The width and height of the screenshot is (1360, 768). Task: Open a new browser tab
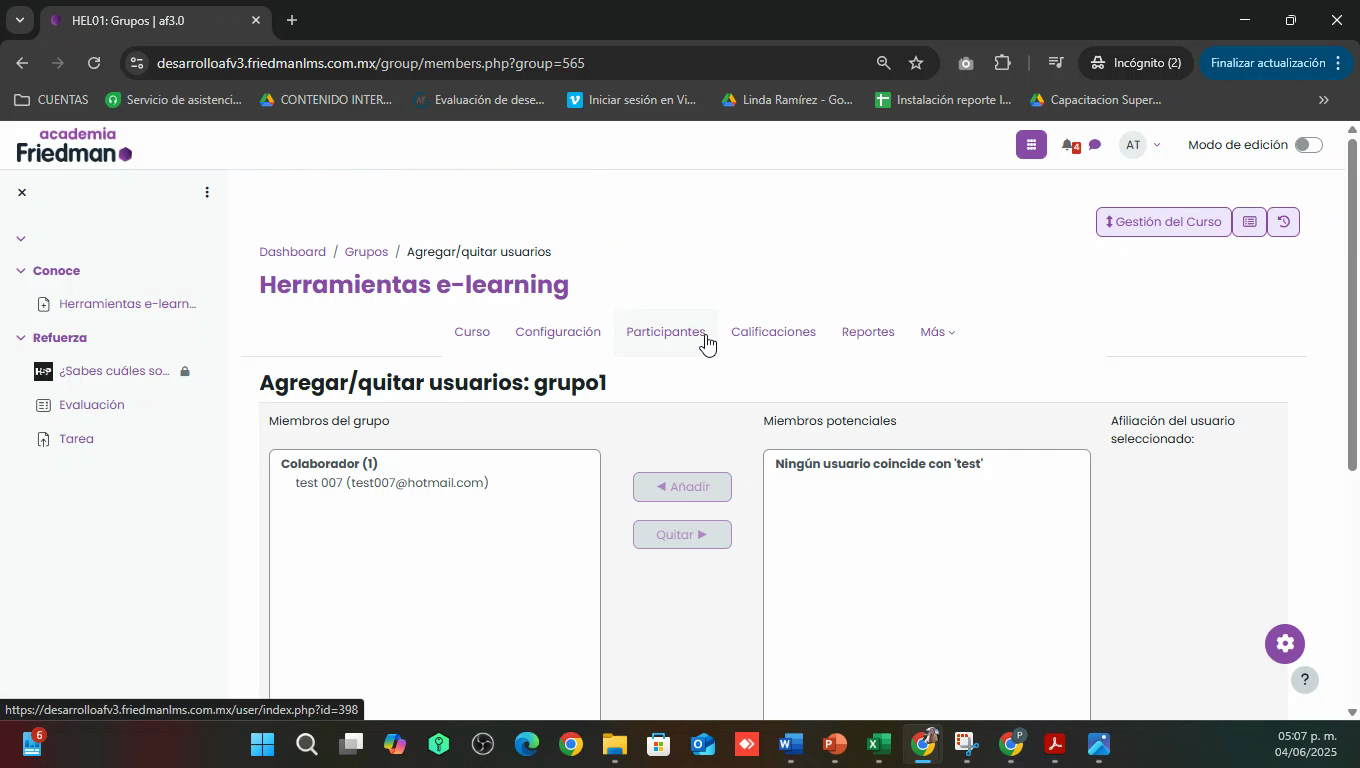(x=291, y=20)
